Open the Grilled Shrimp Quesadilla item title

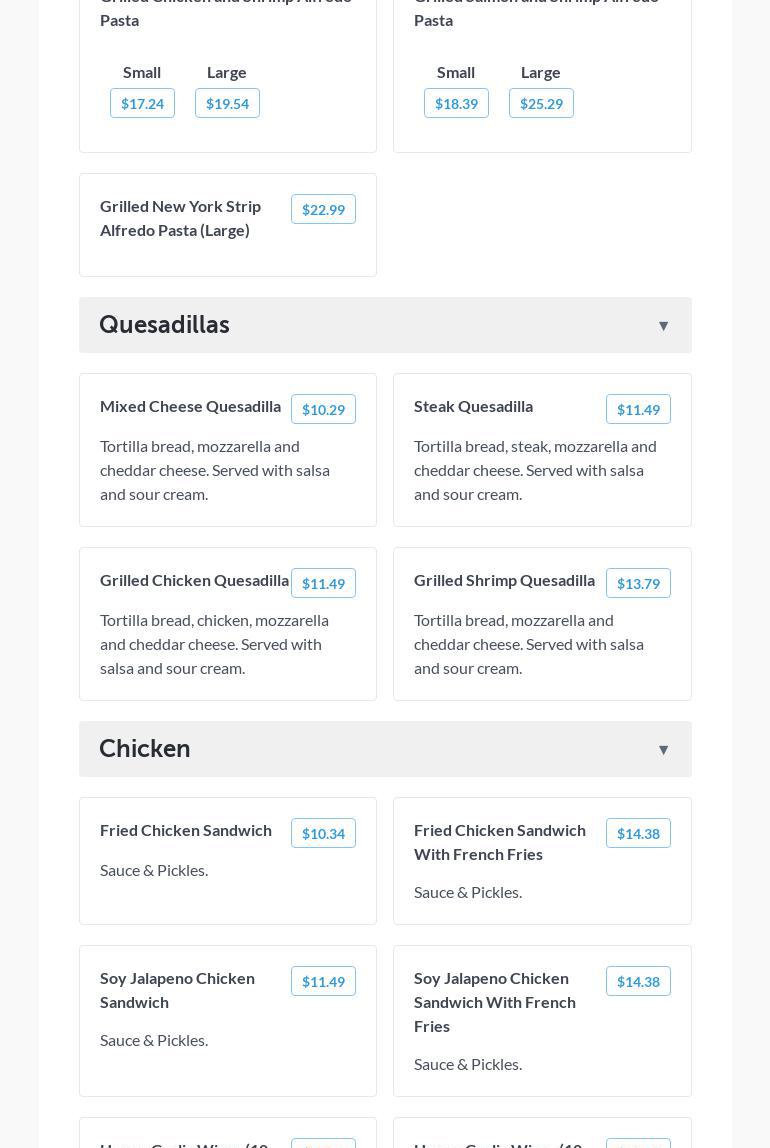(504, 581)
